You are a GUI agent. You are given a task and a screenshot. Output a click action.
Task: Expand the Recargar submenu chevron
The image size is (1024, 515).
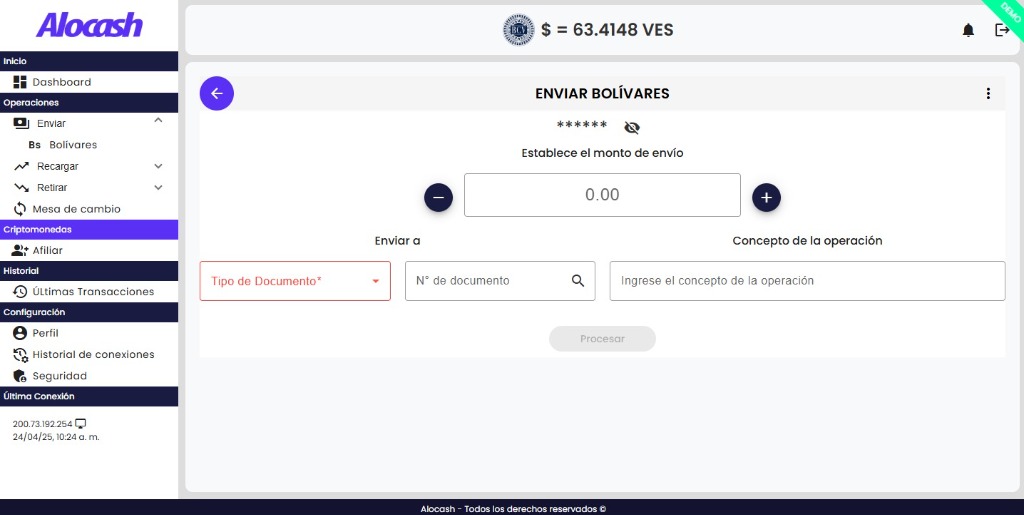(158, 166)
